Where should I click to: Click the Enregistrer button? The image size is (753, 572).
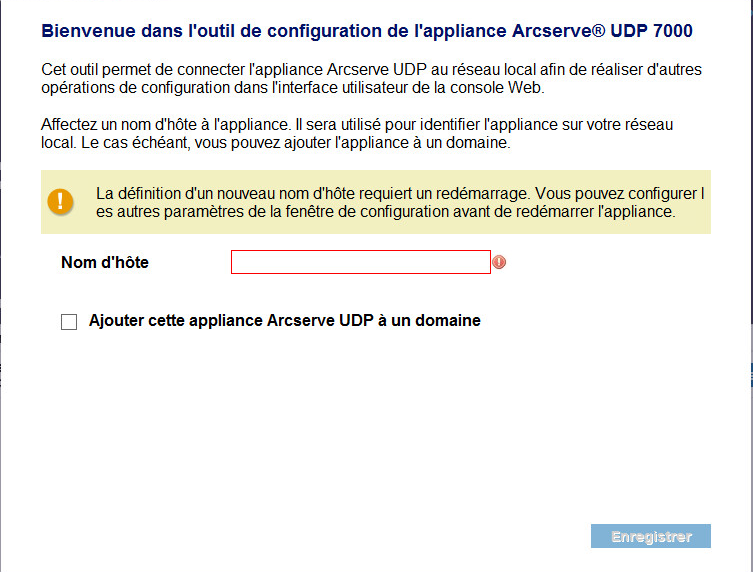pyautogui.click(x=651, y=536)
